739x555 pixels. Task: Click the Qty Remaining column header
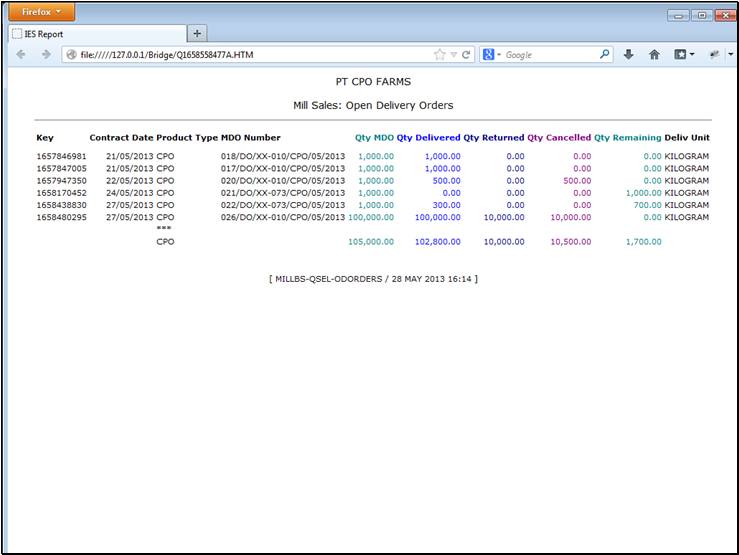pyautogui.click(x=628, y=138)
